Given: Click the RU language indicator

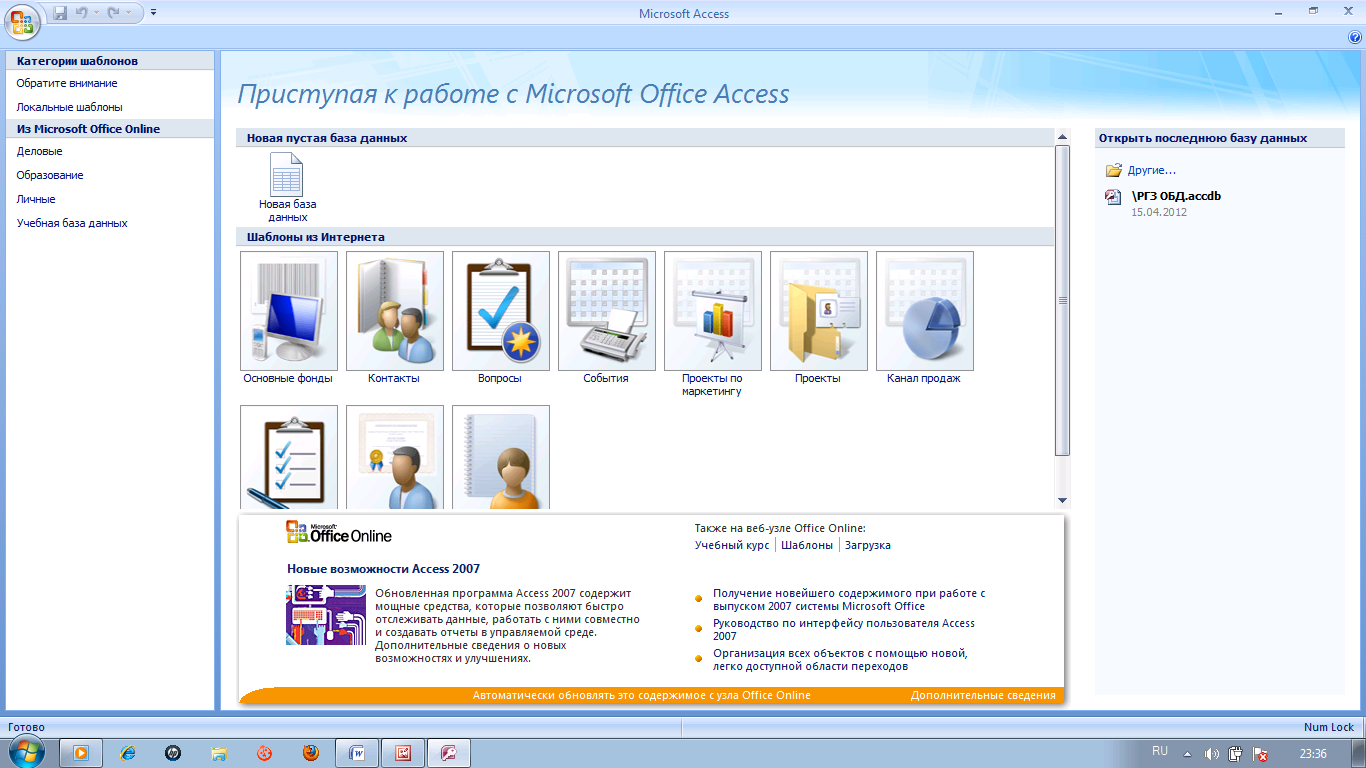Looking at the screenshot, I should (x=1160, y=751).
